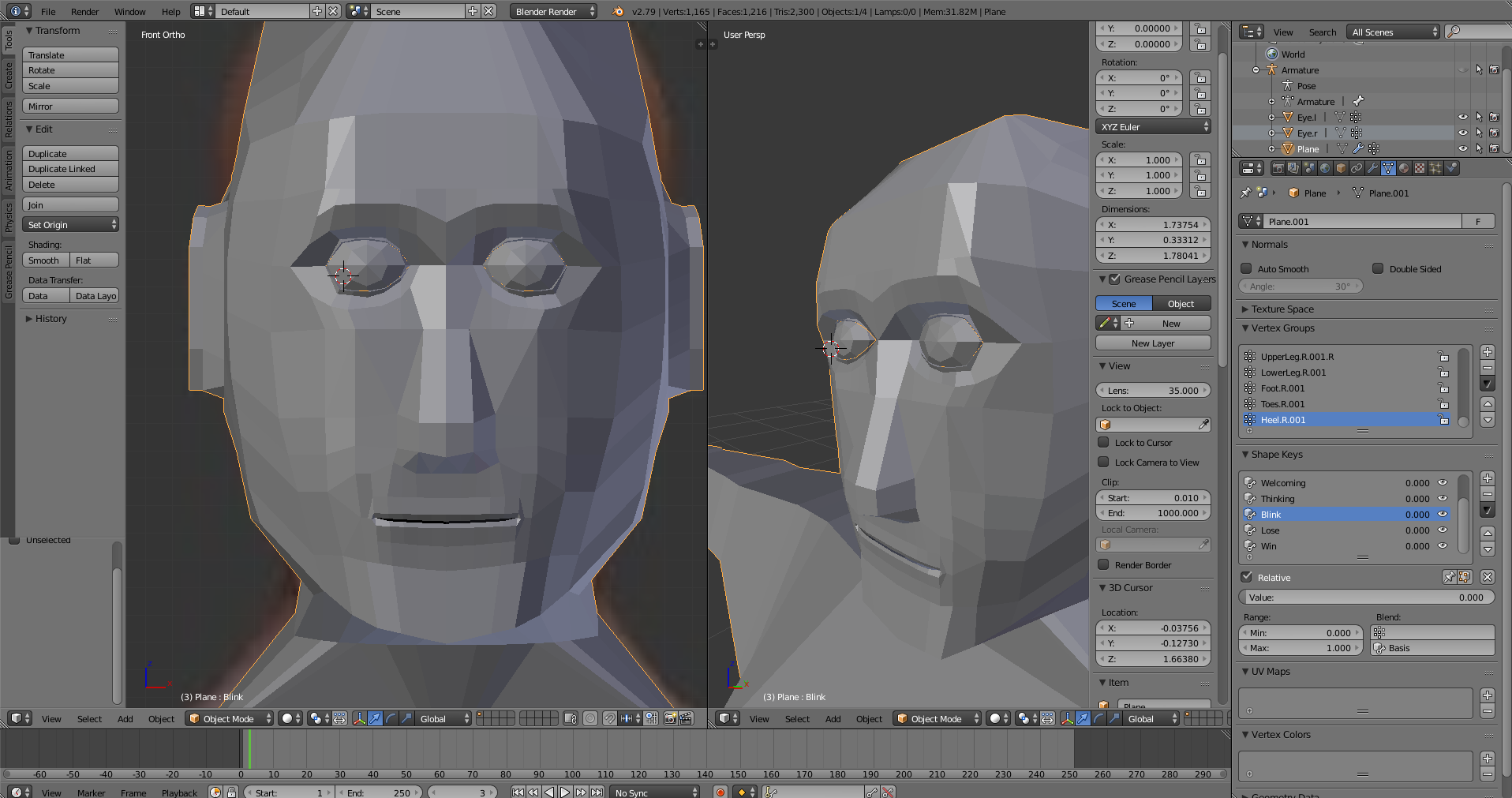Open the Render menu in top bar
Screen dimensions: 1512x798
84,11
